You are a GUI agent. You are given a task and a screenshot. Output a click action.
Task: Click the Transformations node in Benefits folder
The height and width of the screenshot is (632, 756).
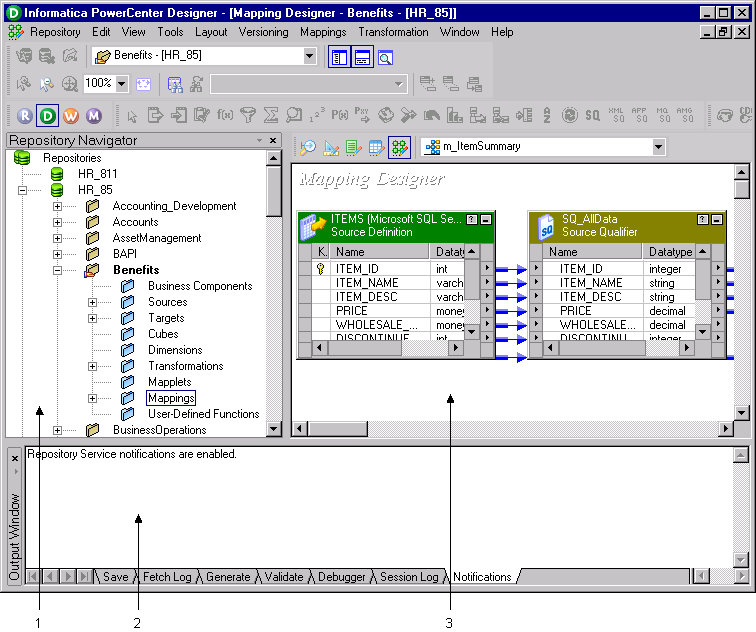coord(185,366)
